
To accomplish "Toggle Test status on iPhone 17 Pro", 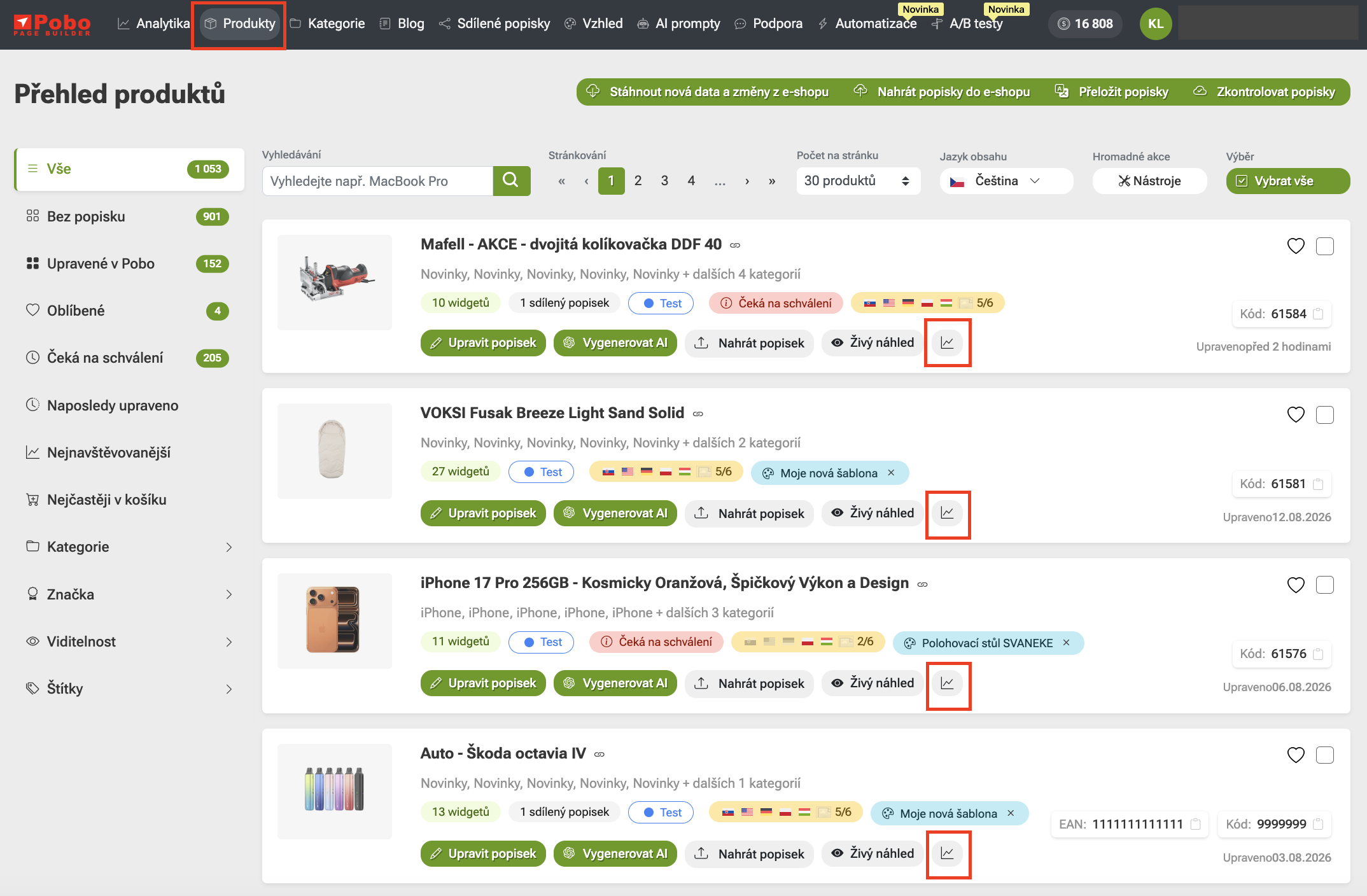I will coord(541,642).
